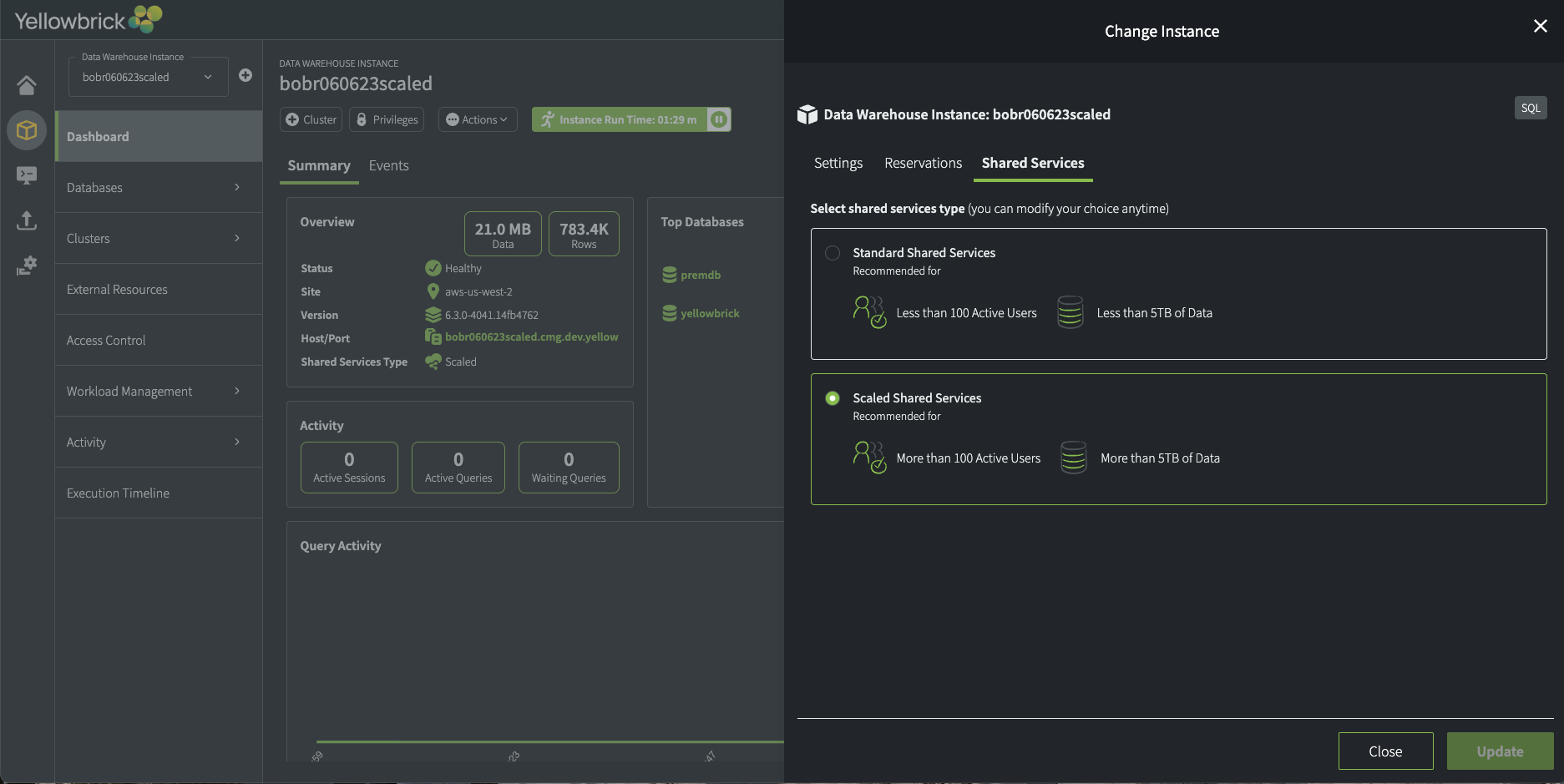The height and width of the screenshot is (784, 1564).
Task: Switch to the Reservations tab
Action: point(923,163)
